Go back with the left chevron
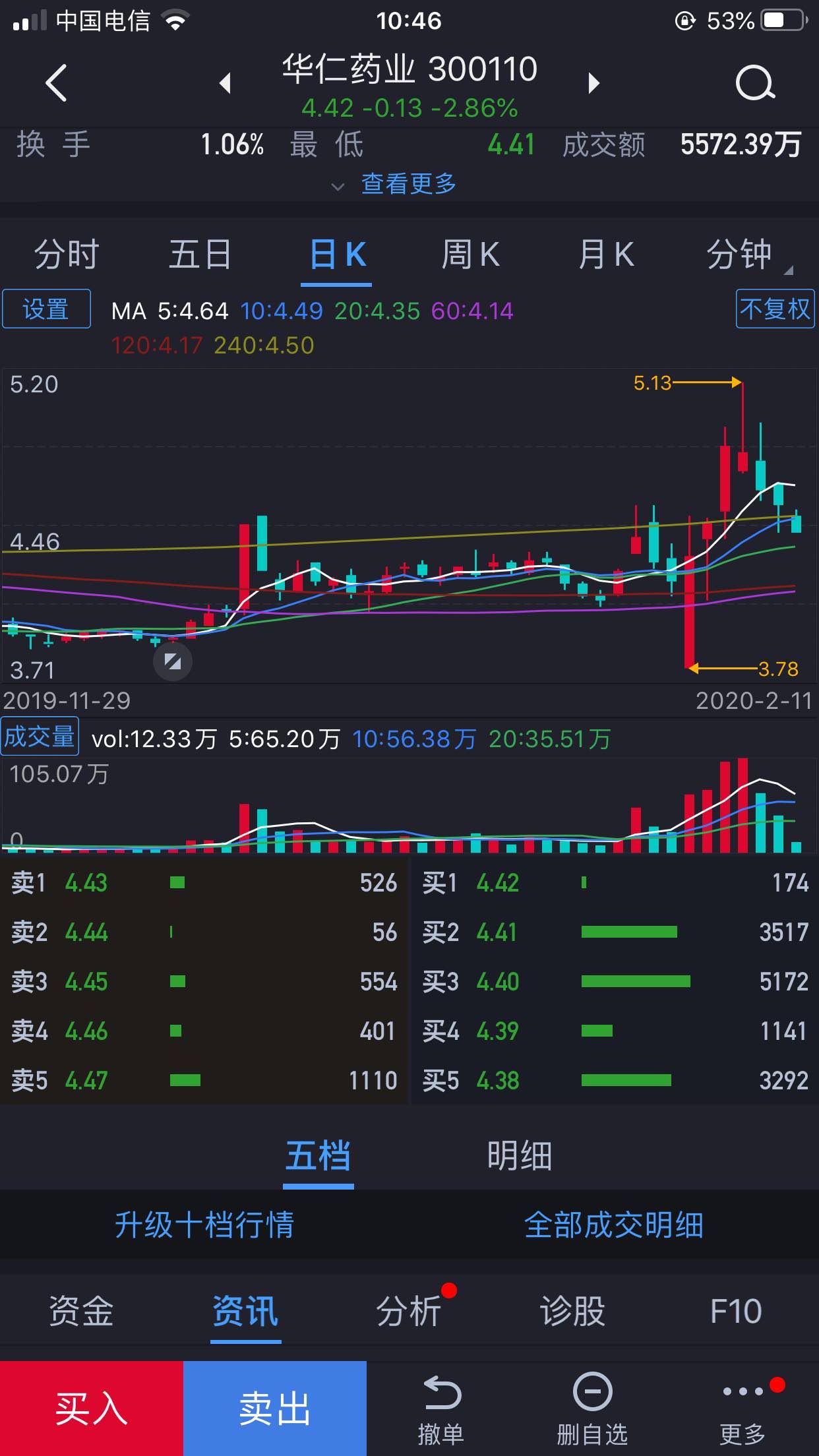Viewport: 819px width, 1456px height. click(x=56, y=83)
